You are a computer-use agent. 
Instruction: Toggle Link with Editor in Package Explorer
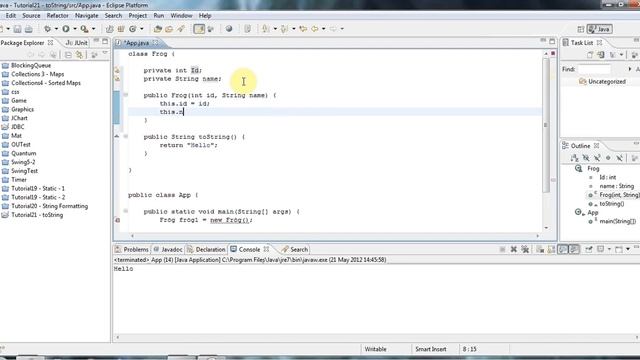[79, 55]
